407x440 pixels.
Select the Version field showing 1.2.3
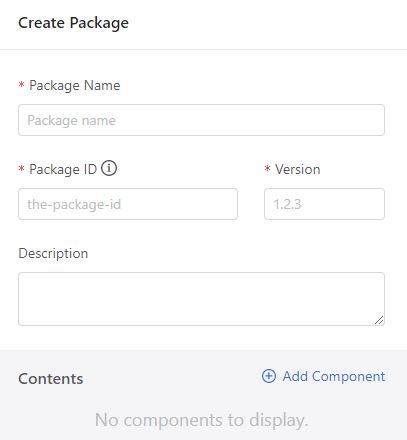pos(324,204)
